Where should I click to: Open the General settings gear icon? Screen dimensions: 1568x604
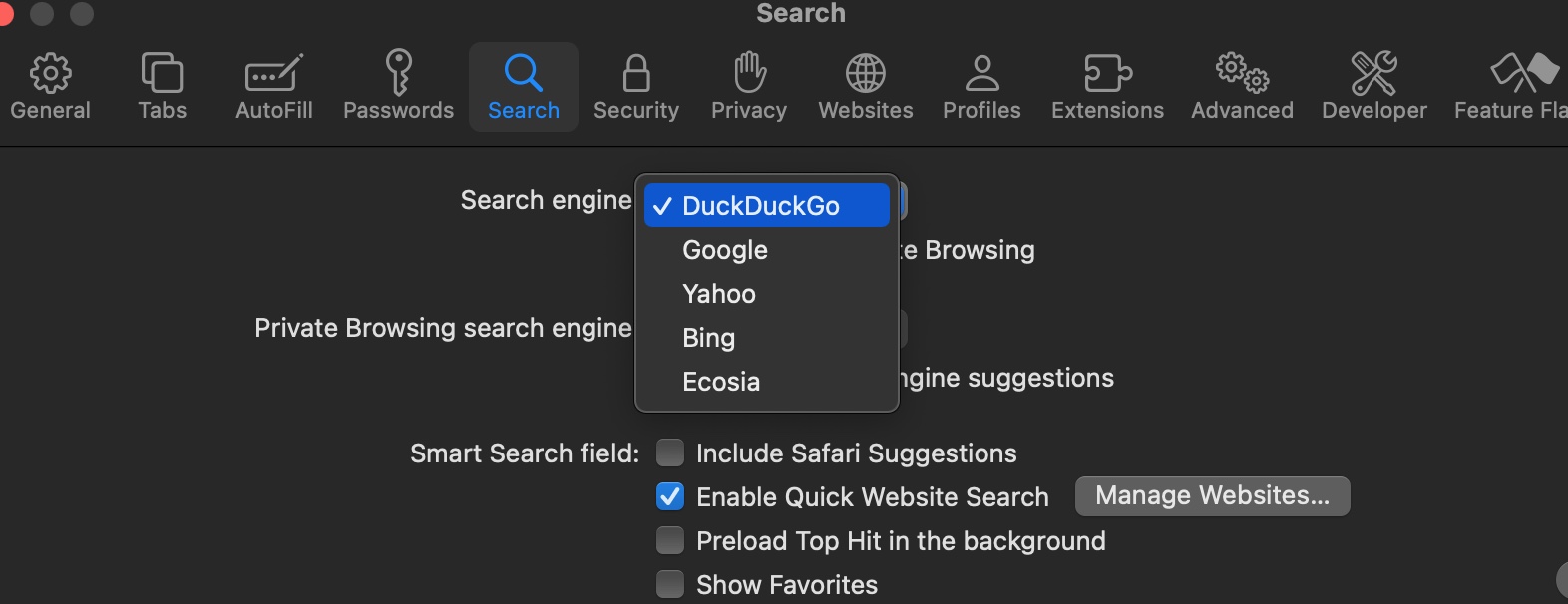point(50,73)
